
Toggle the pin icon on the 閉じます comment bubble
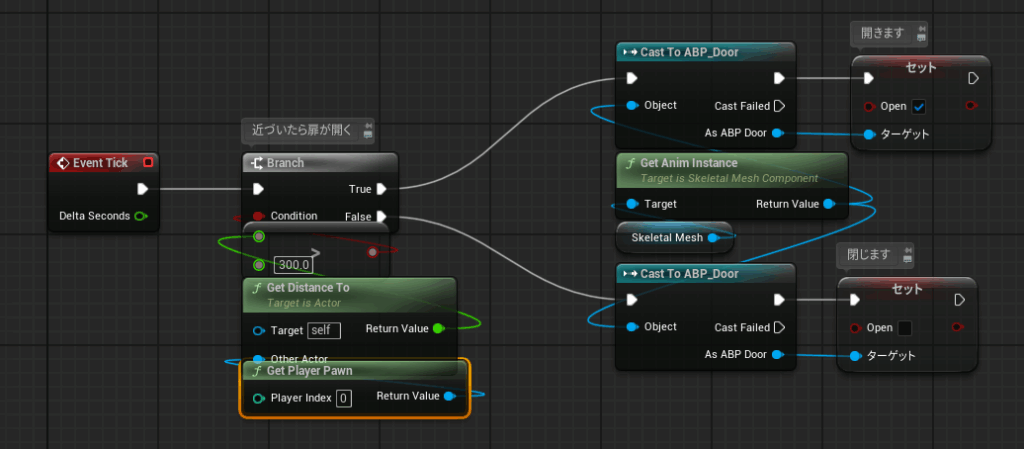pos(908,250)
